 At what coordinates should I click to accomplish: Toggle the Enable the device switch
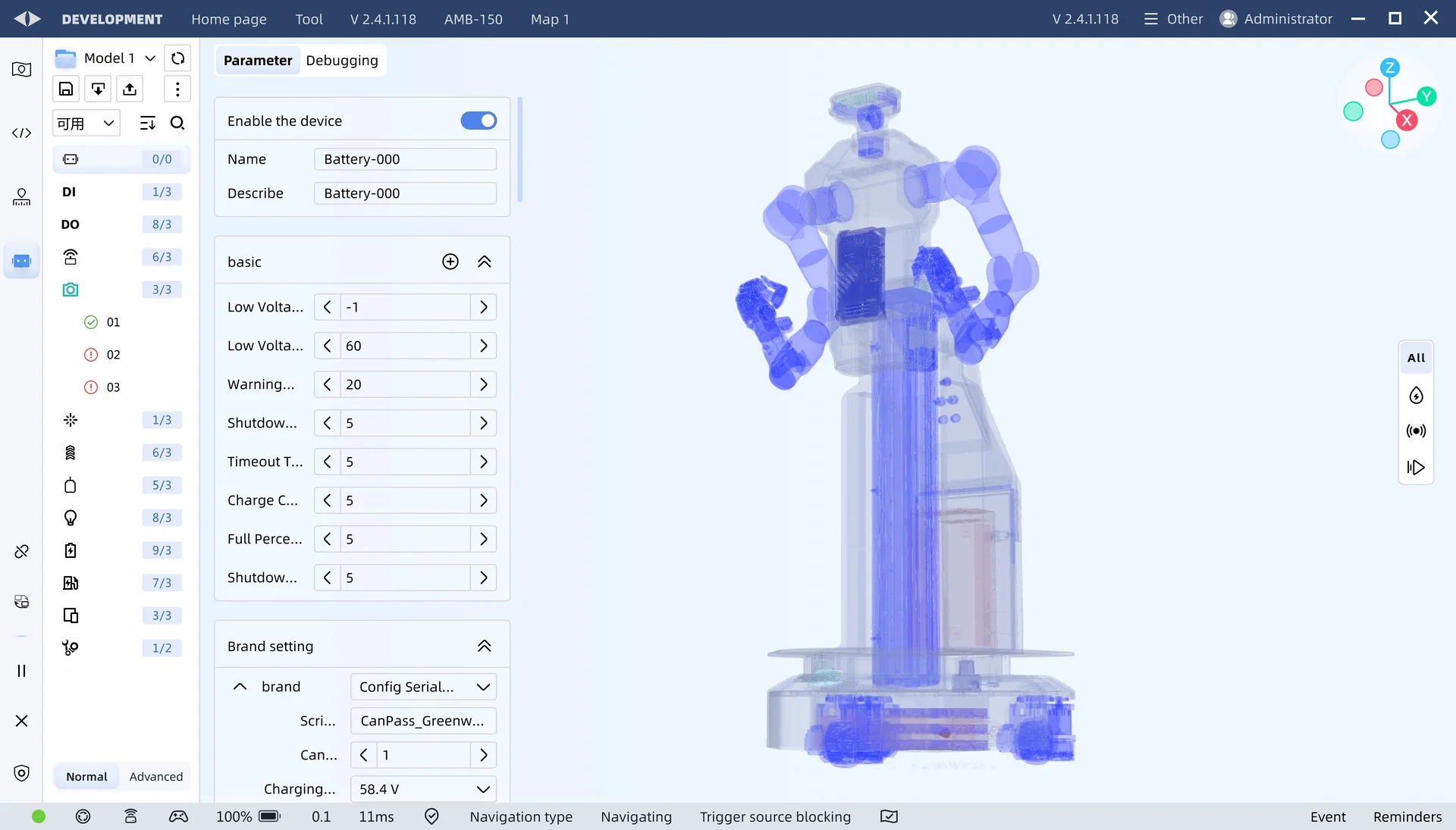[479, 121]
